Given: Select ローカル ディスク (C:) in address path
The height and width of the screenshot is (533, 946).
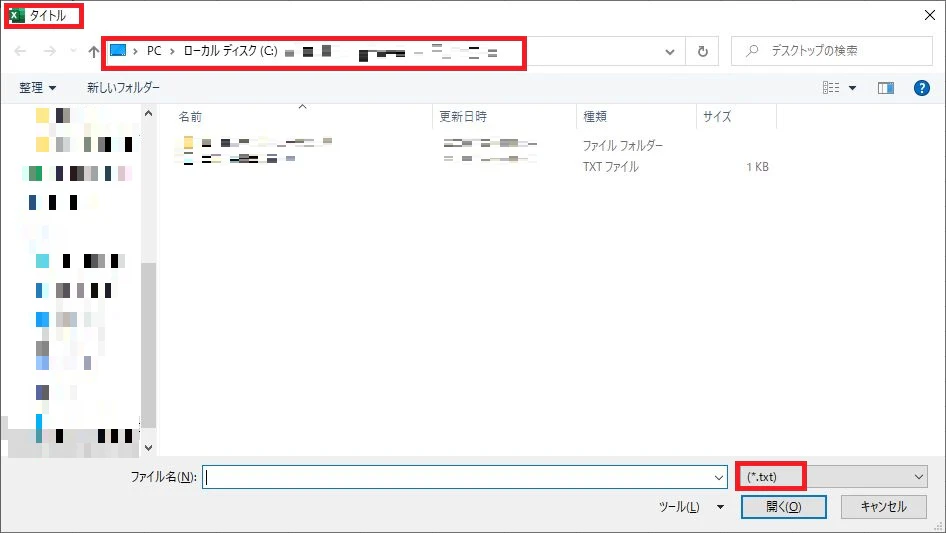Looking at the screenshot, I should (x=230, y=51).
